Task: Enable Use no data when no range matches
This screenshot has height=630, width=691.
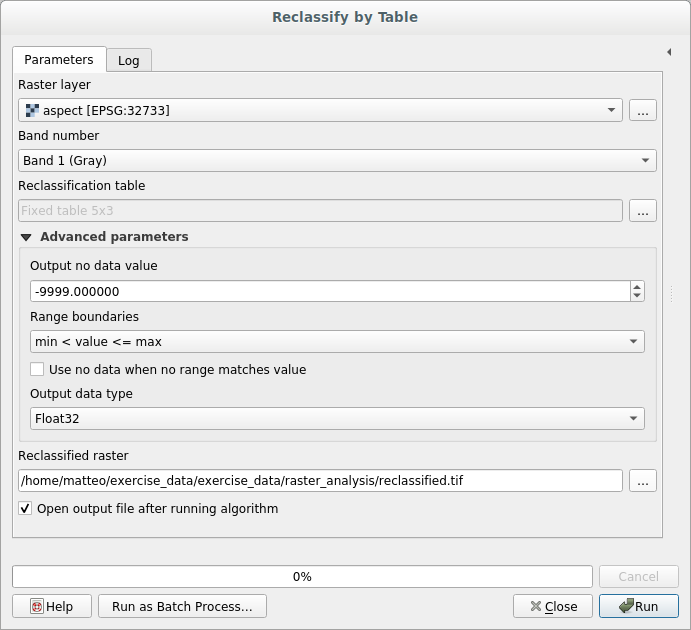Action: point(38,370)
